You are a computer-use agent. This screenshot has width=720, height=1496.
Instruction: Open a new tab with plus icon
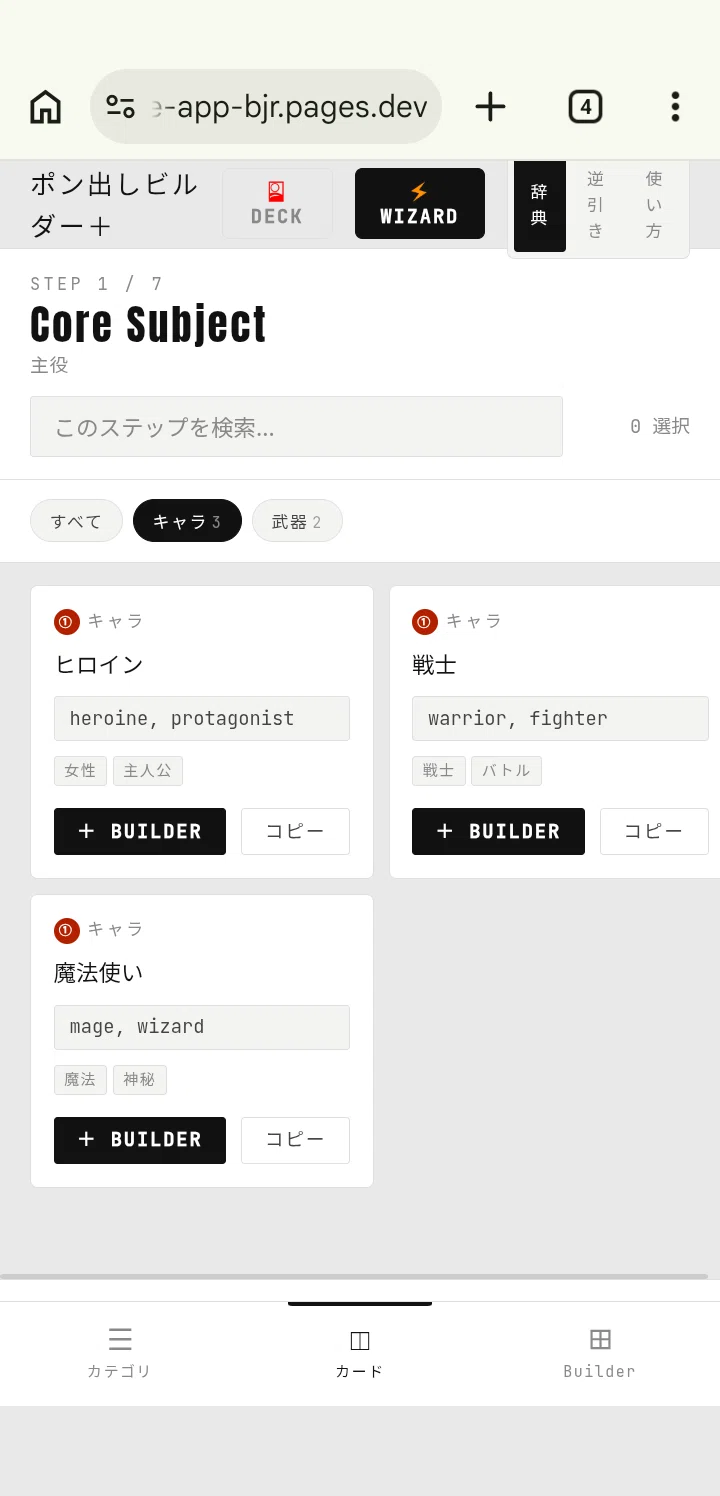[x=490, y=106]
